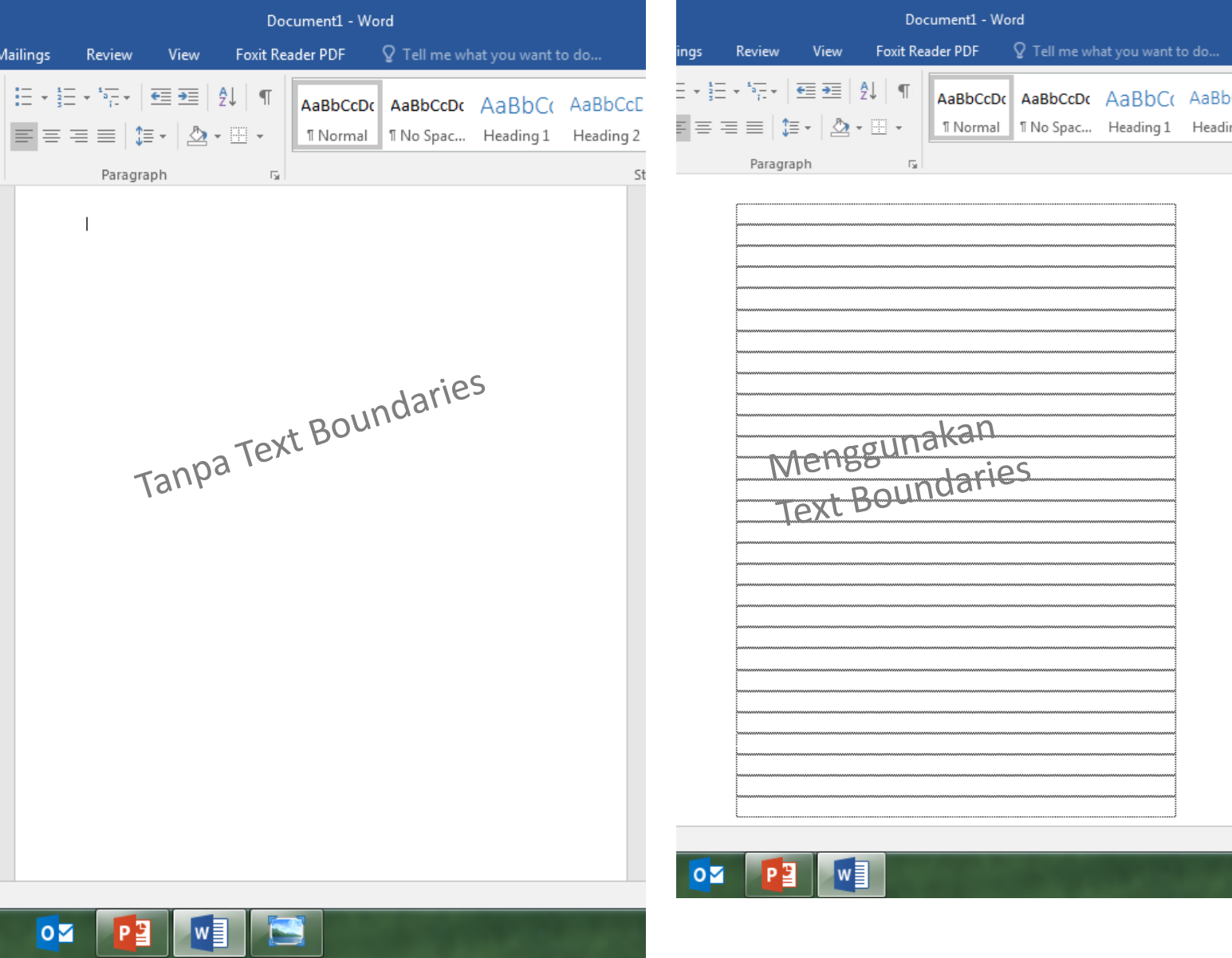Toggle paragraph marks in left Word window
The image size is (1232, 958).
266,97
